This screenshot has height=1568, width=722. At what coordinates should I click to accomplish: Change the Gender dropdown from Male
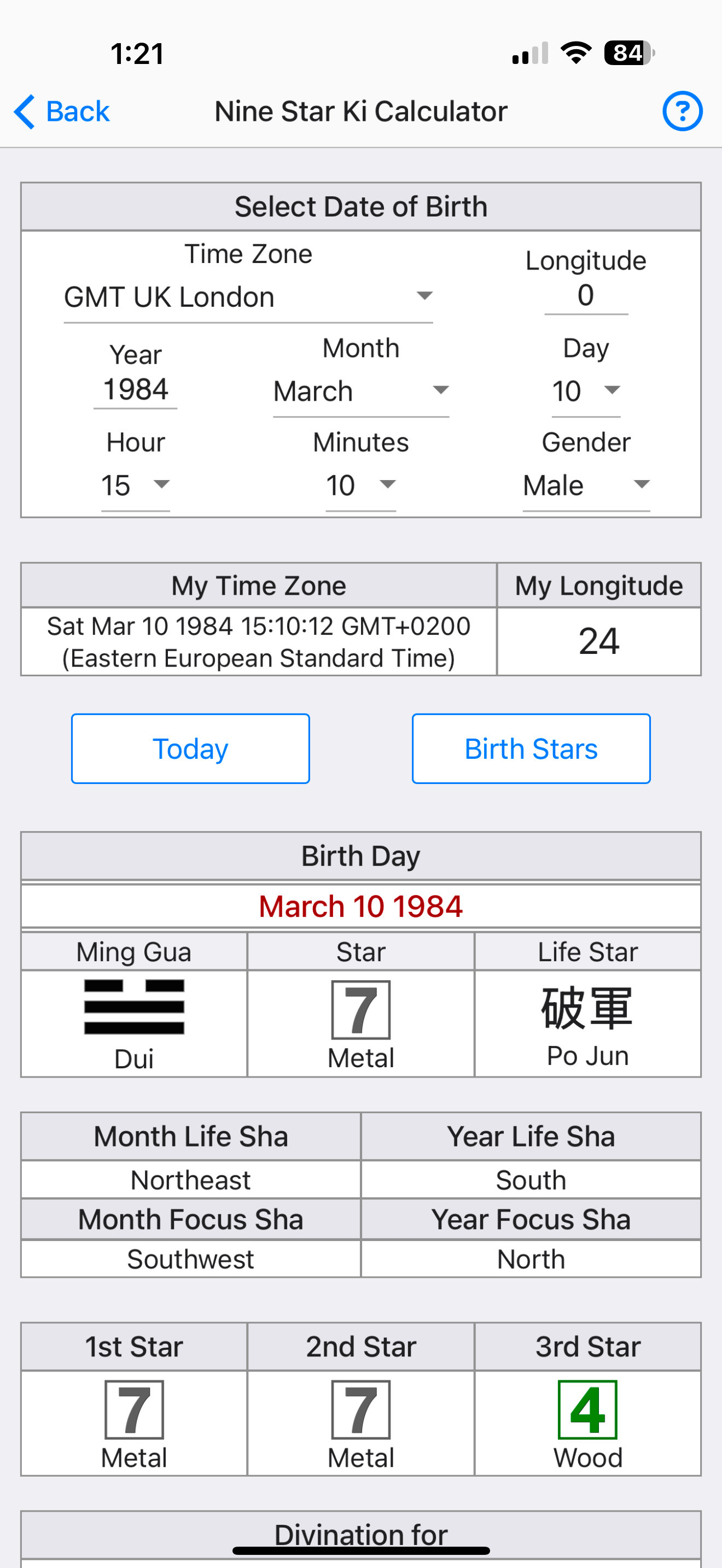point(586,485)
